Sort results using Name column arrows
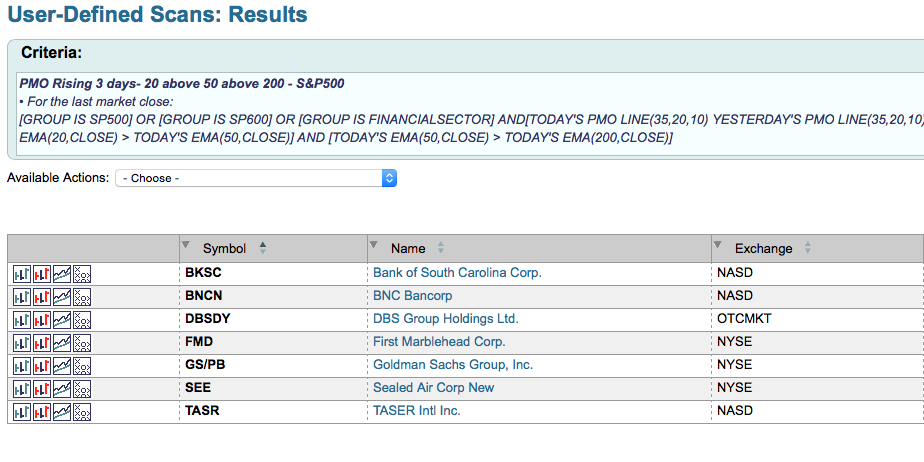This screenshot has height=462, width=924. click(441, 248)
